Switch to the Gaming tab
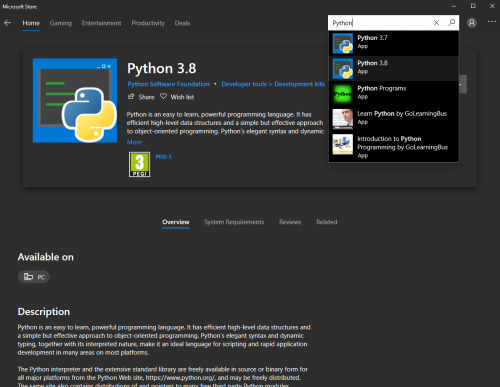 (x=61, y=23)
